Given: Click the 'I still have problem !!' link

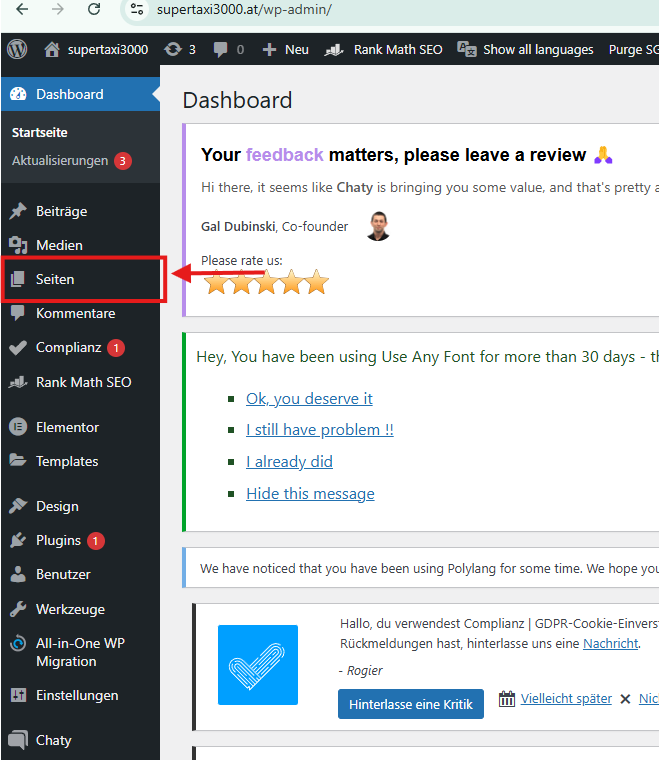Looking at the screenshot, I should pyautogui.click(x=320, y=430).
